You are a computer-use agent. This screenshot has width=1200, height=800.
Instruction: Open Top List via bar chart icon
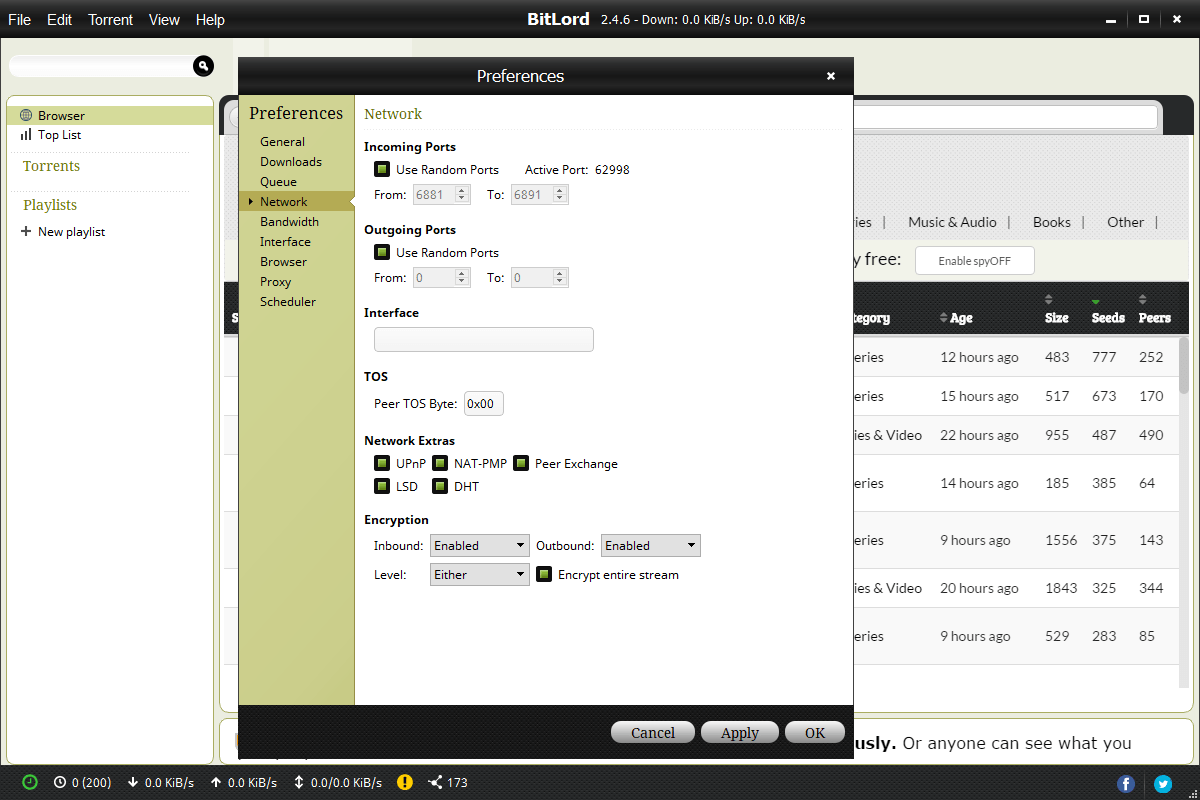(26, 134)
